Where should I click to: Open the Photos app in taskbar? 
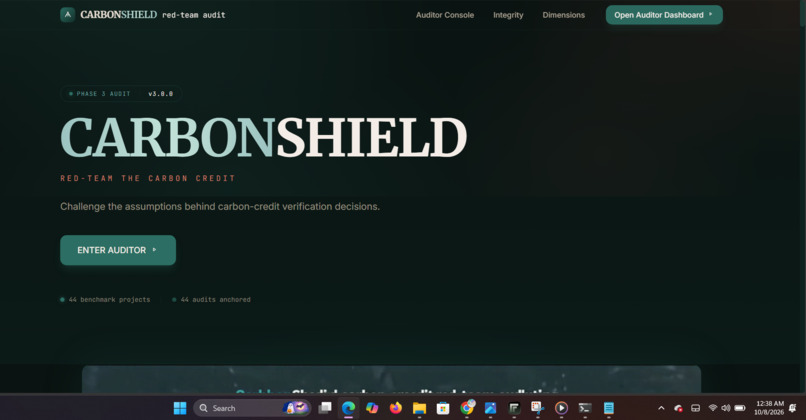coord(490,408)
